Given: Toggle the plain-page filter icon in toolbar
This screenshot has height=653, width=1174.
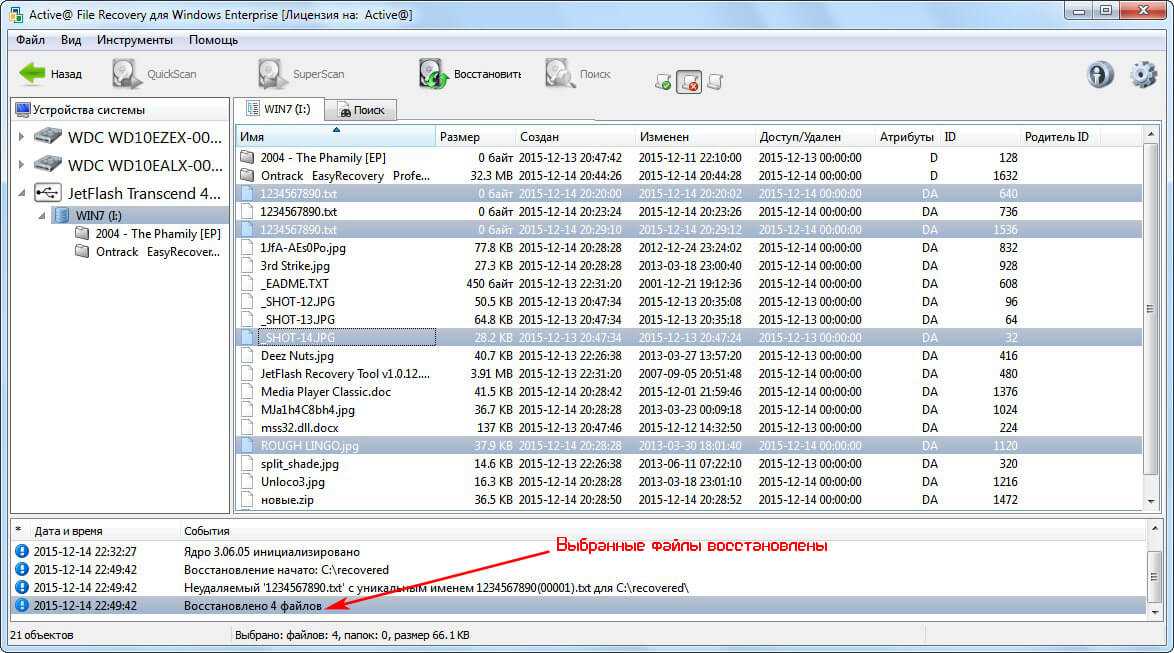Looking at the screenshot, I should click(715, 82).
